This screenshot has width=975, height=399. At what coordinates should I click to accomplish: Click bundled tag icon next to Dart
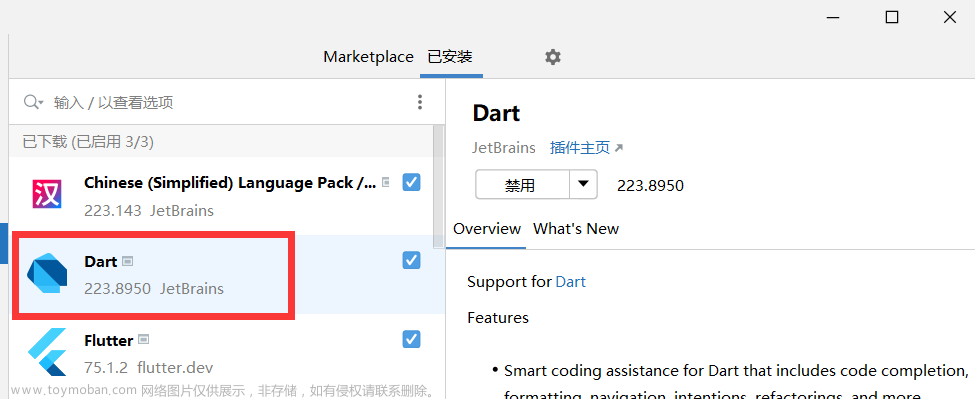coord(127,262)
